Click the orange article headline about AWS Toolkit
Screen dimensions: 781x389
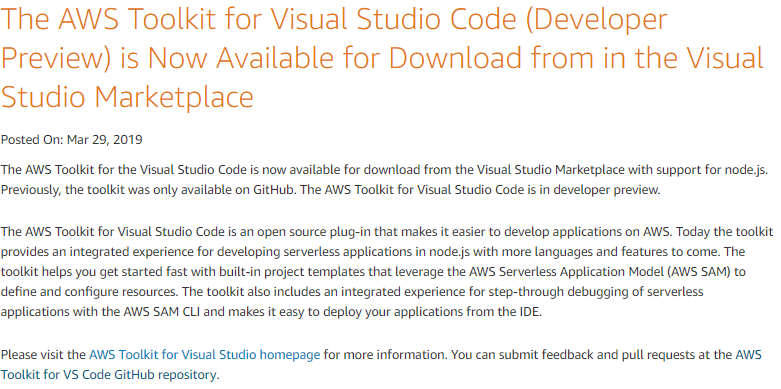(x=382, y=58)
